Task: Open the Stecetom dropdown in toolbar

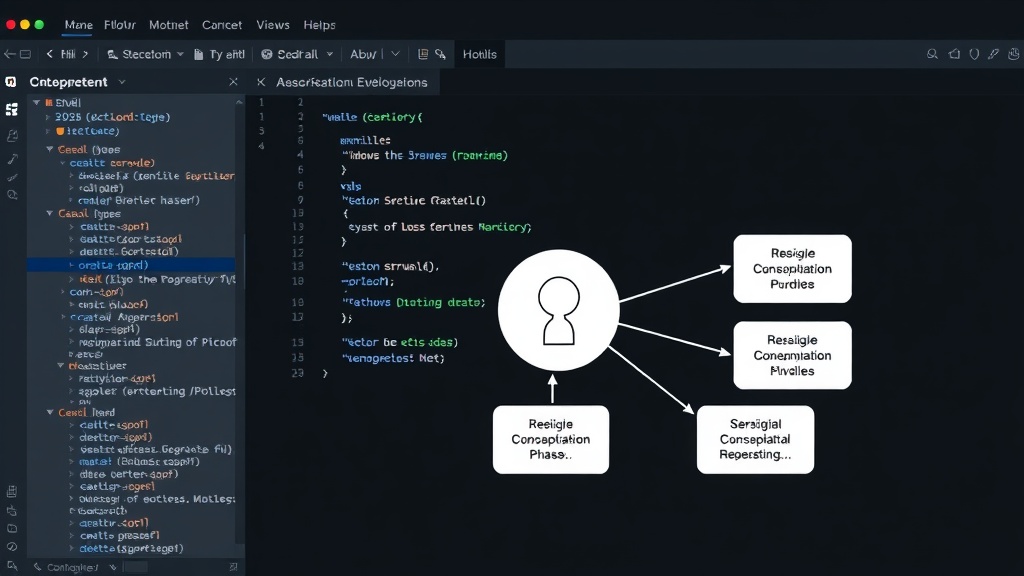Action: pos(145,54)
